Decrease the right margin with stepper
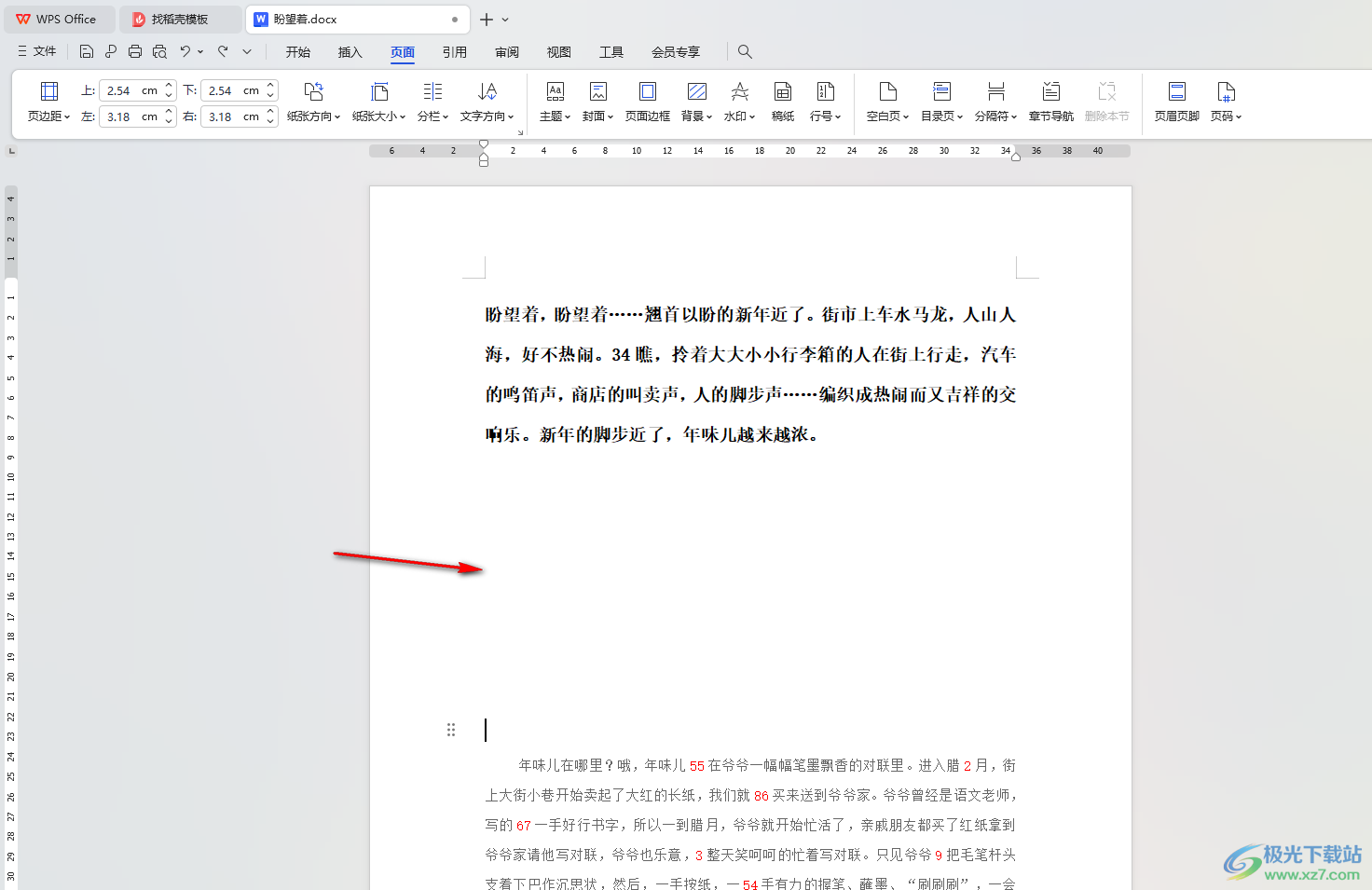The height and width of the screenshot is (890, 1372). 270,121
